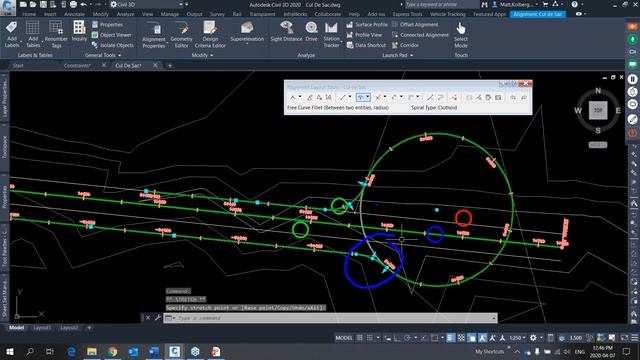Click the command line input field
This screenshot has width=640, height=360.
coord(330,318)
